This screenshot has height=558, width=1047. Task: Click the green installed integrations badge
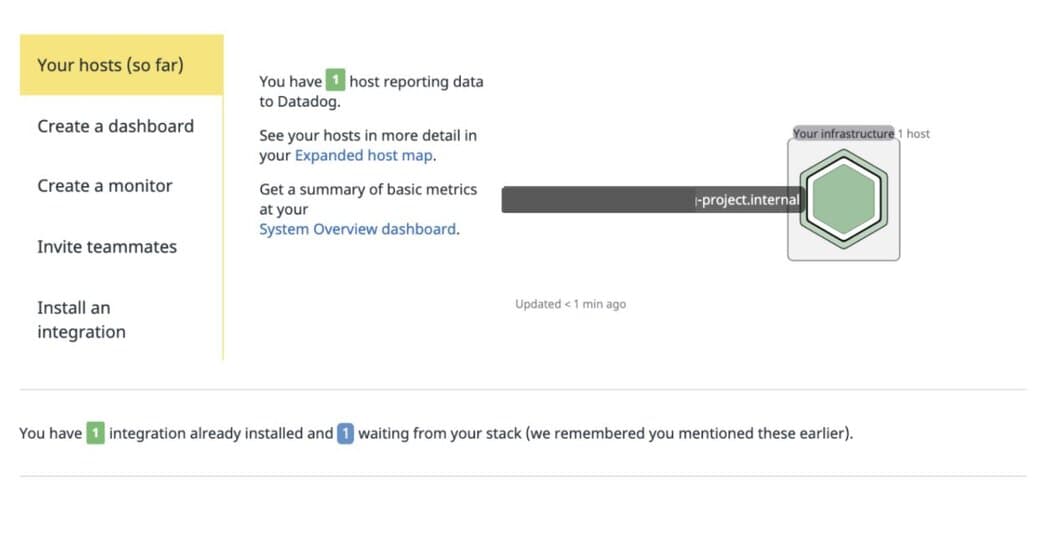coord(95,433)
